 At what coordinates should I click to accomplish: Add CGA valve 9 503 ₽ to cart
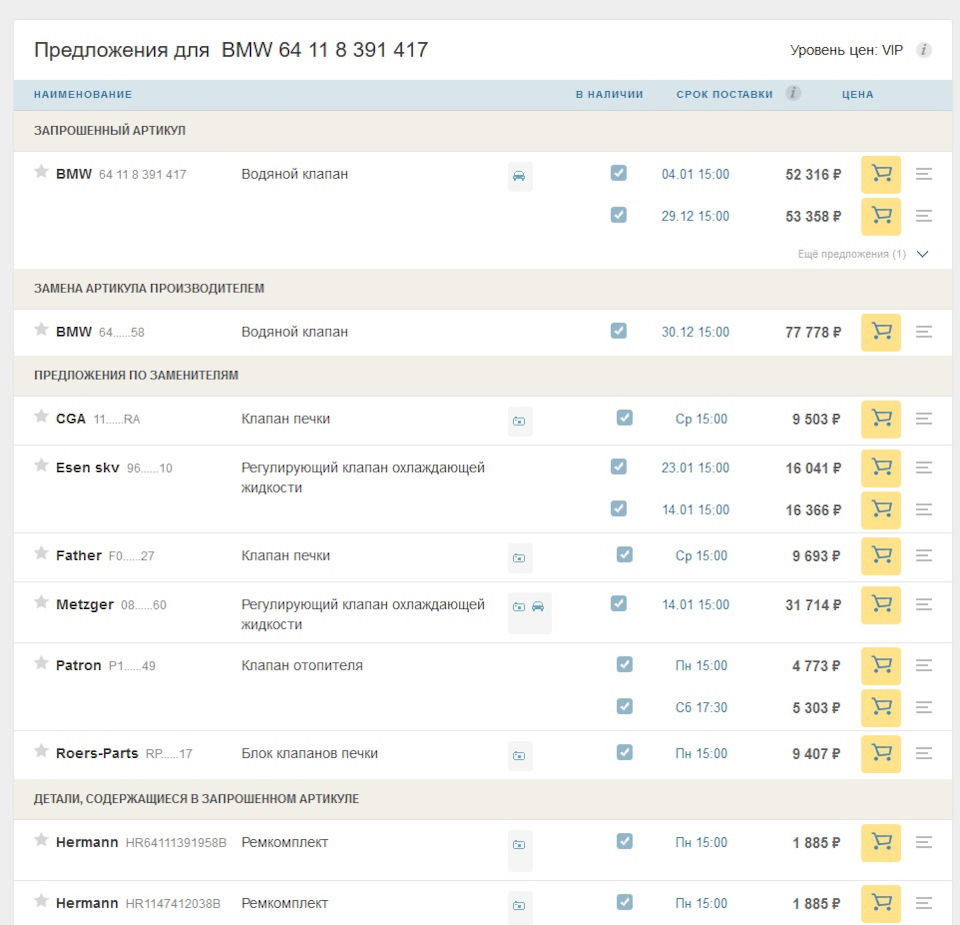pos(880,419)
